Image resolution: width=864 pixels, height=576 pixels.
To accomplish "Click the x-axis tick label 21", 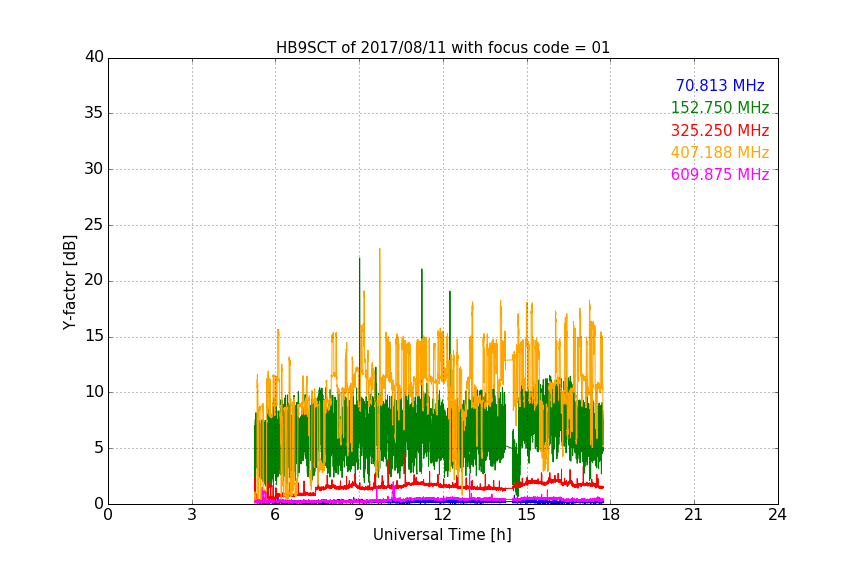I will 694,515.
